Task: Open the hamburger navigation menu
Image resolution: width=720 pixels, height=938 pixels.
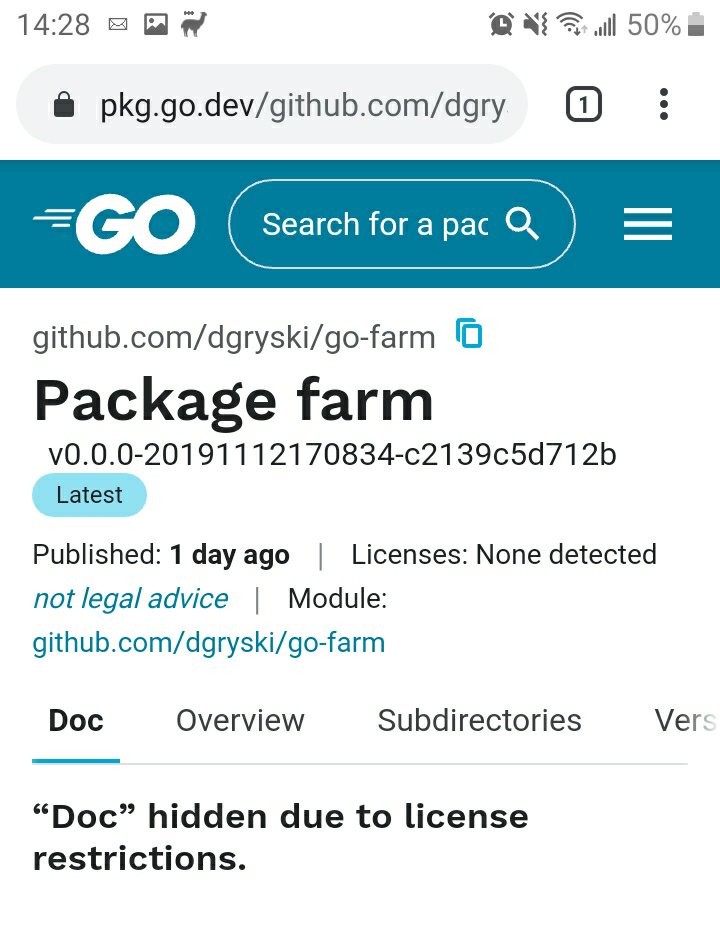Action: [647, 224]
